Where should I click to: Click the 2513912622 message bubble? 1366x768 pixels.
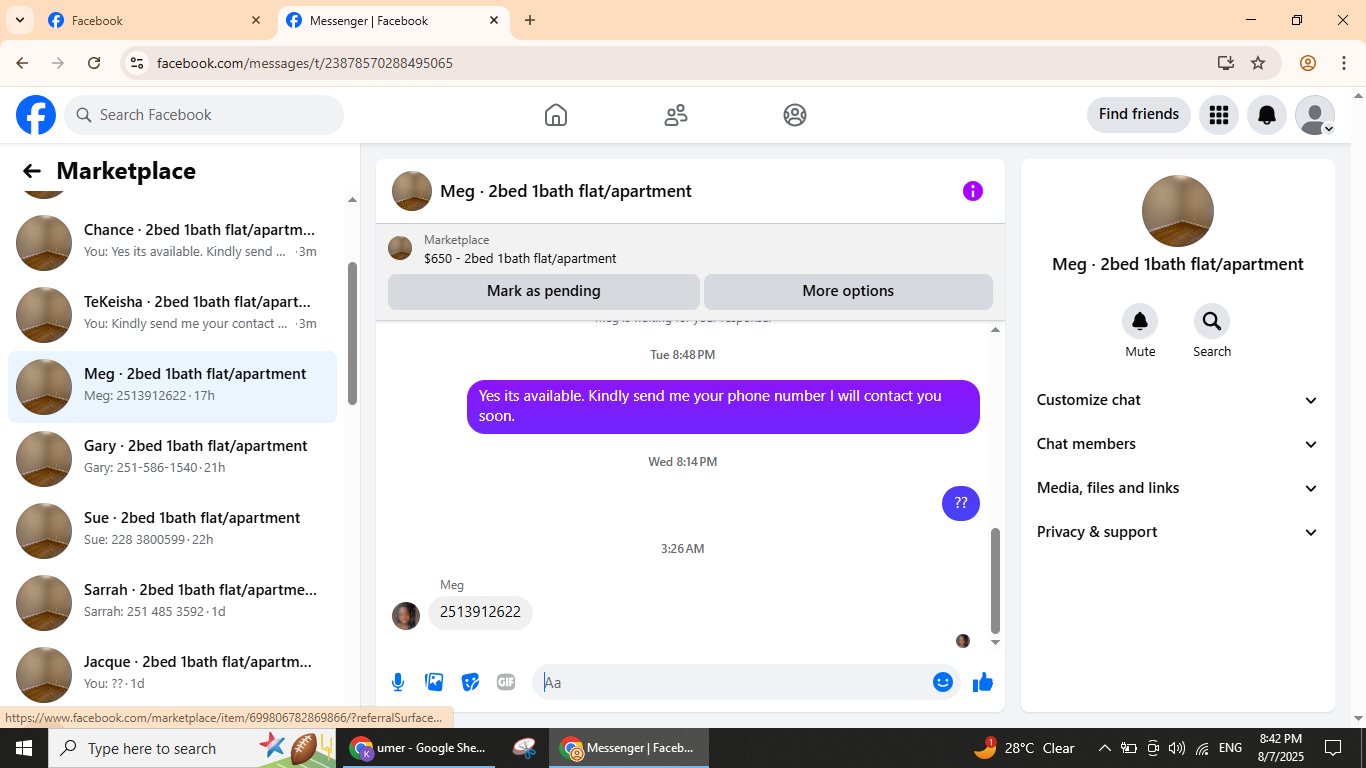(480, 612)
